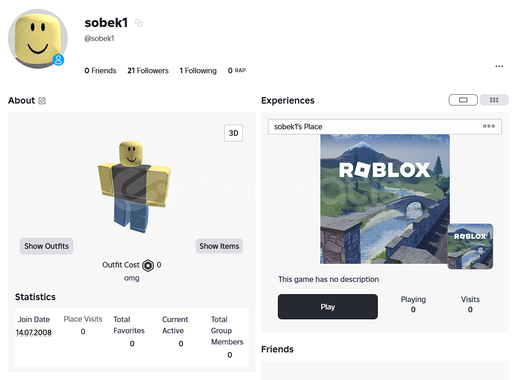Click the Show Outfits button

click(x=46, y=246)
